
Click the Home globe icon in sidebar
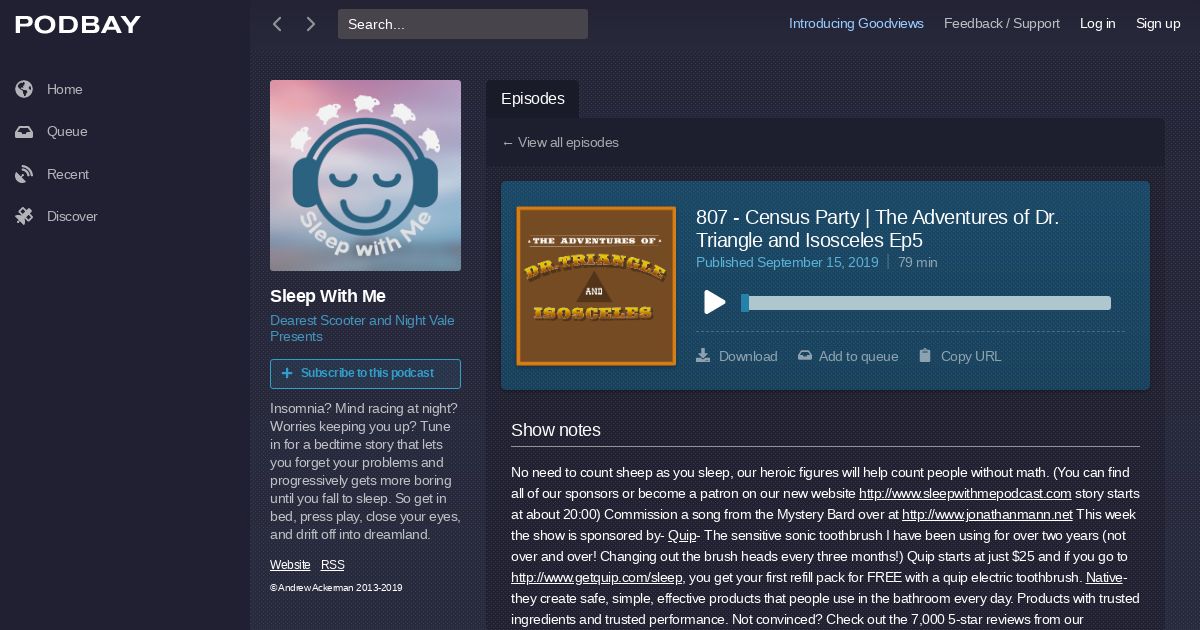click(x=24, y=89)
